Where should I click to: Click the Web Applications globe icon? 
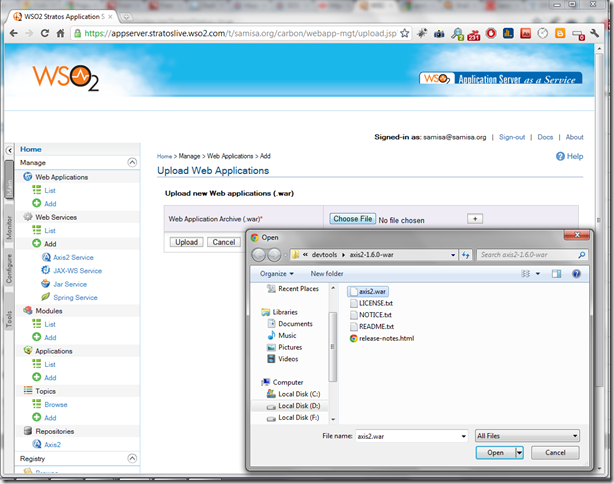(27, 177)
